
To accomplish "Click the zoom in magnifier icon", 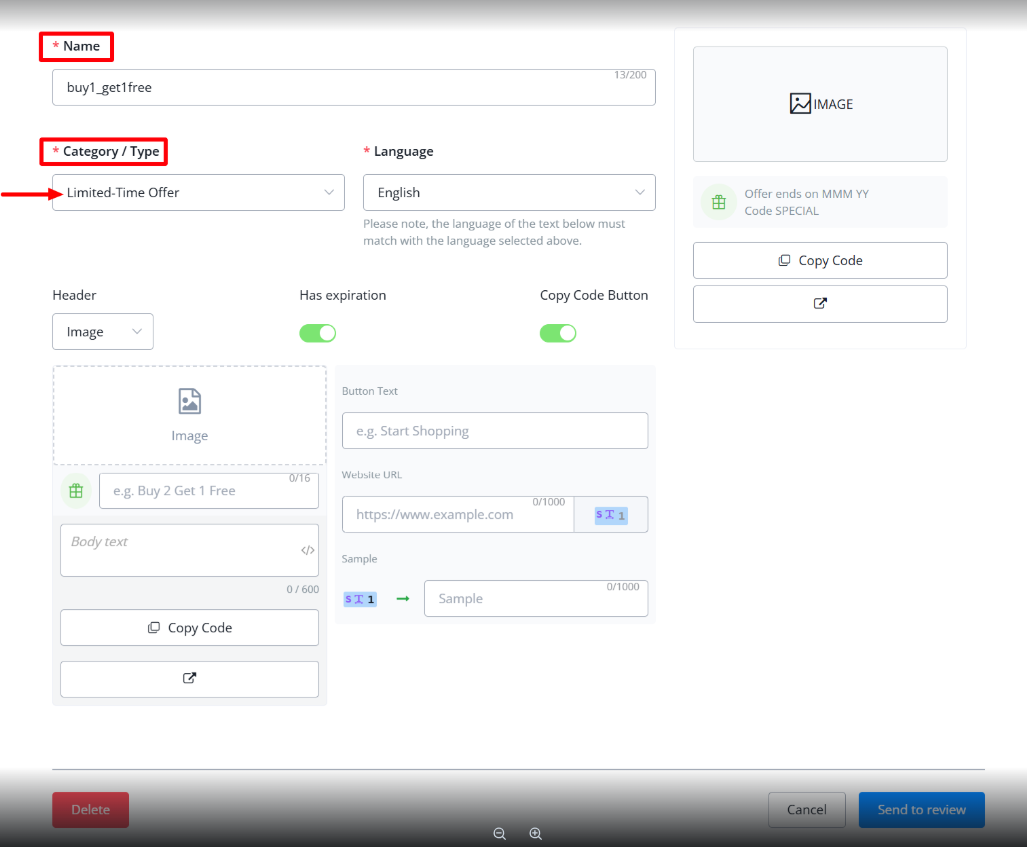I will pos(535,833).
